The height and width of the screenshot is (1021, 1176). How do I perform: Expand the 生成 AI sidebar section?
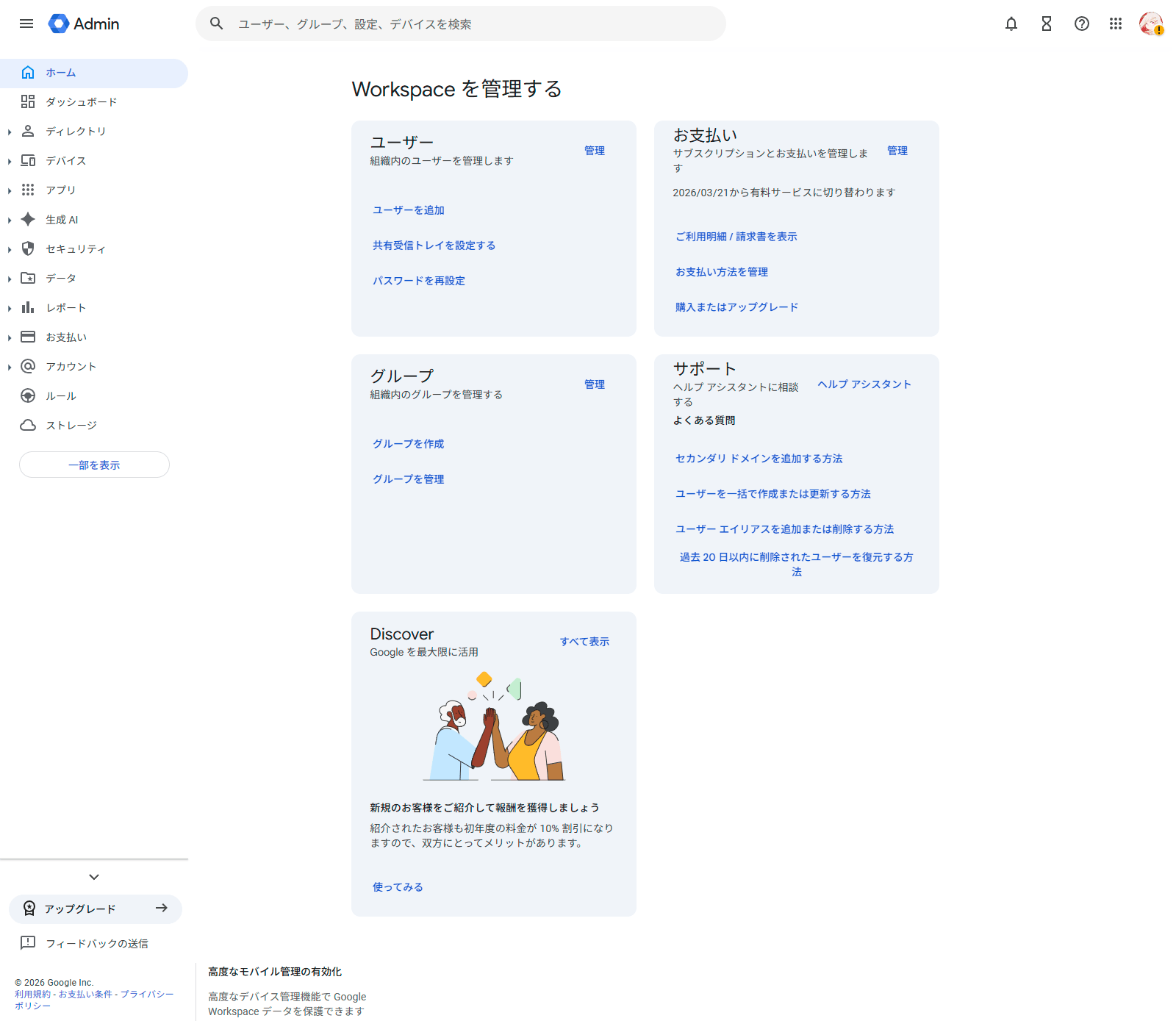[x=10, y=220]
